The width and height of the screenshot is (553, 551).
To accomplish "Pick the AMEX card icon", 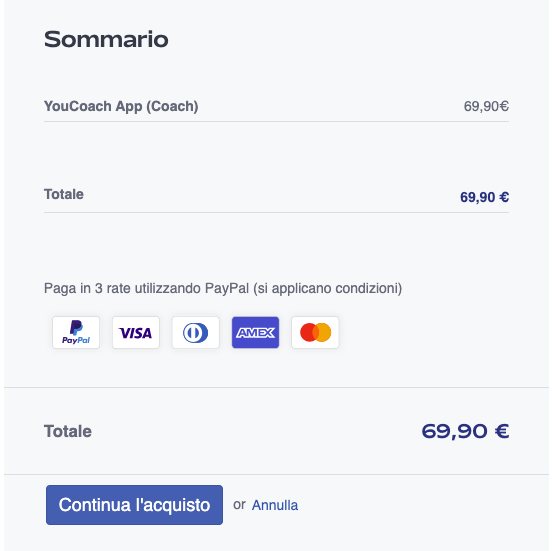I will pyautogui.click(x=255, y=332).
